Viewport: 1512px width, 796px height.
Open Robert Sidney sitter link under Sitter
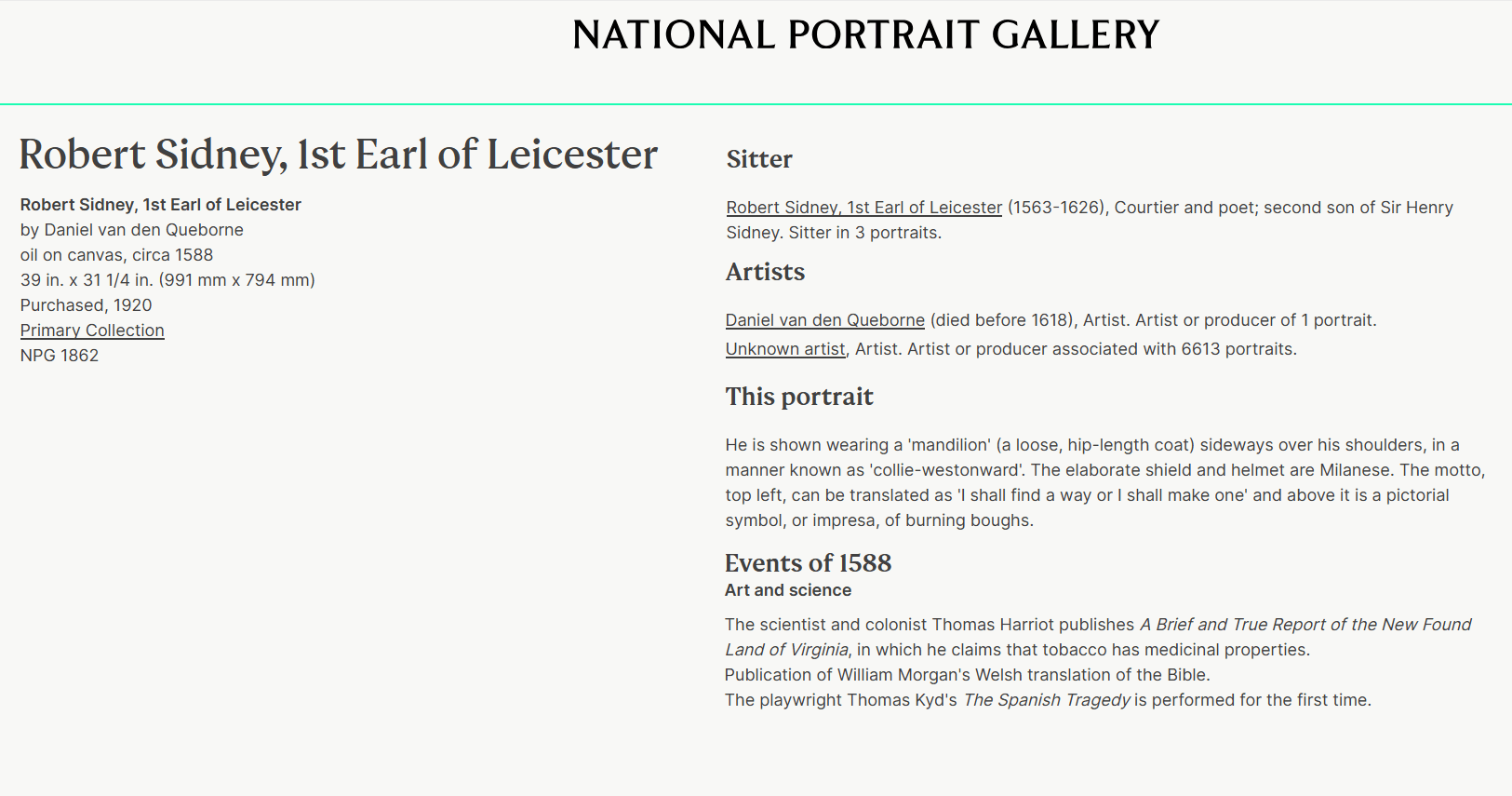863,208
